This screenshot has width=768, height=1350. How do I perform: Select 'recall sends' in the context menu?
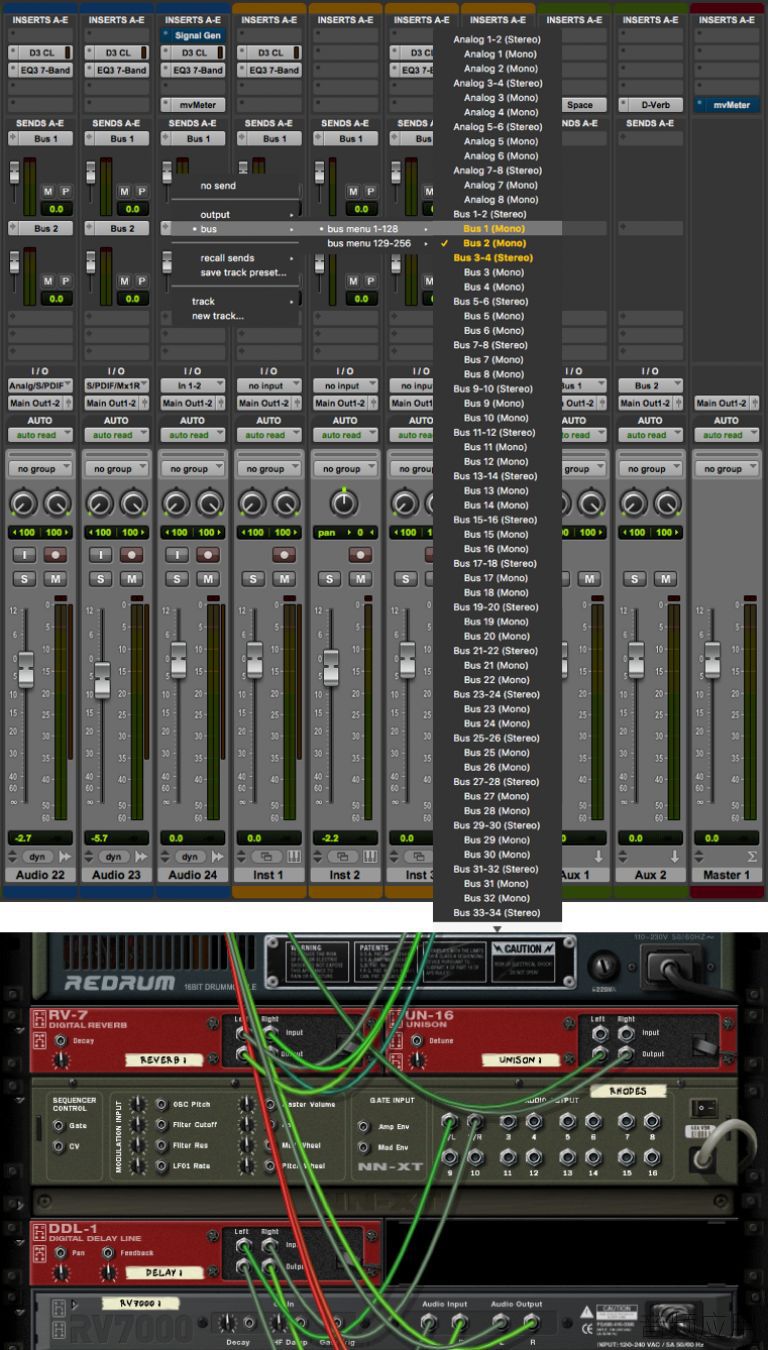(x=227, y=258)
